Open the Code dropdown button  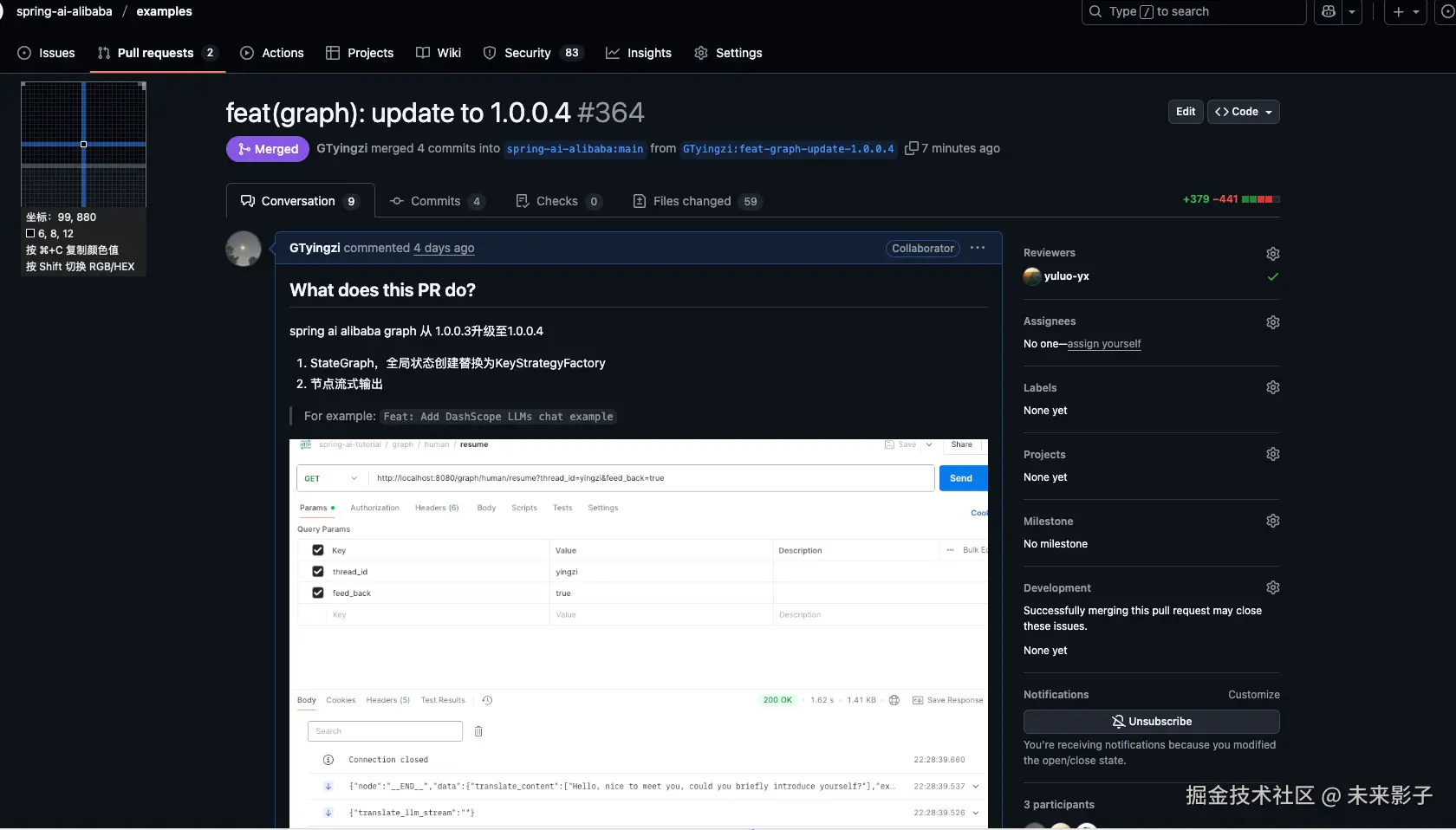tap(1244, 112)
